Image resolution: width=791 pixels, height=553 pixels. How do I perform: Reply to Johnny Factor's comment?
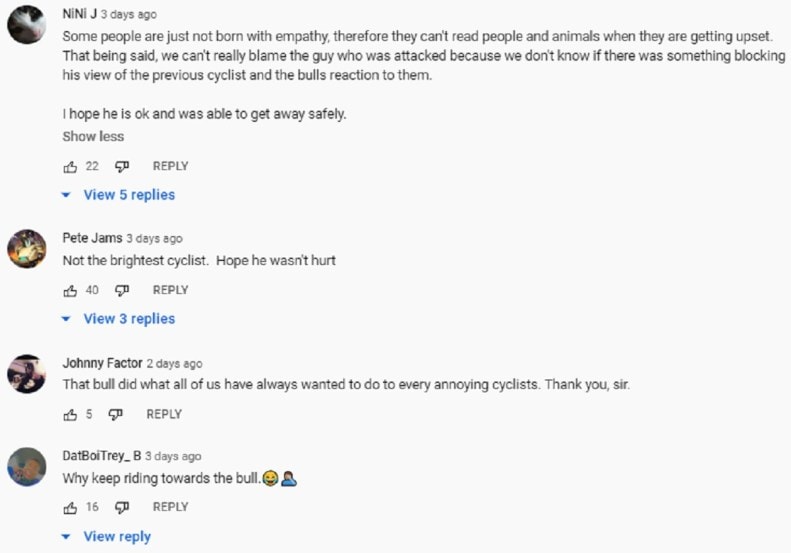coord(164,414)
